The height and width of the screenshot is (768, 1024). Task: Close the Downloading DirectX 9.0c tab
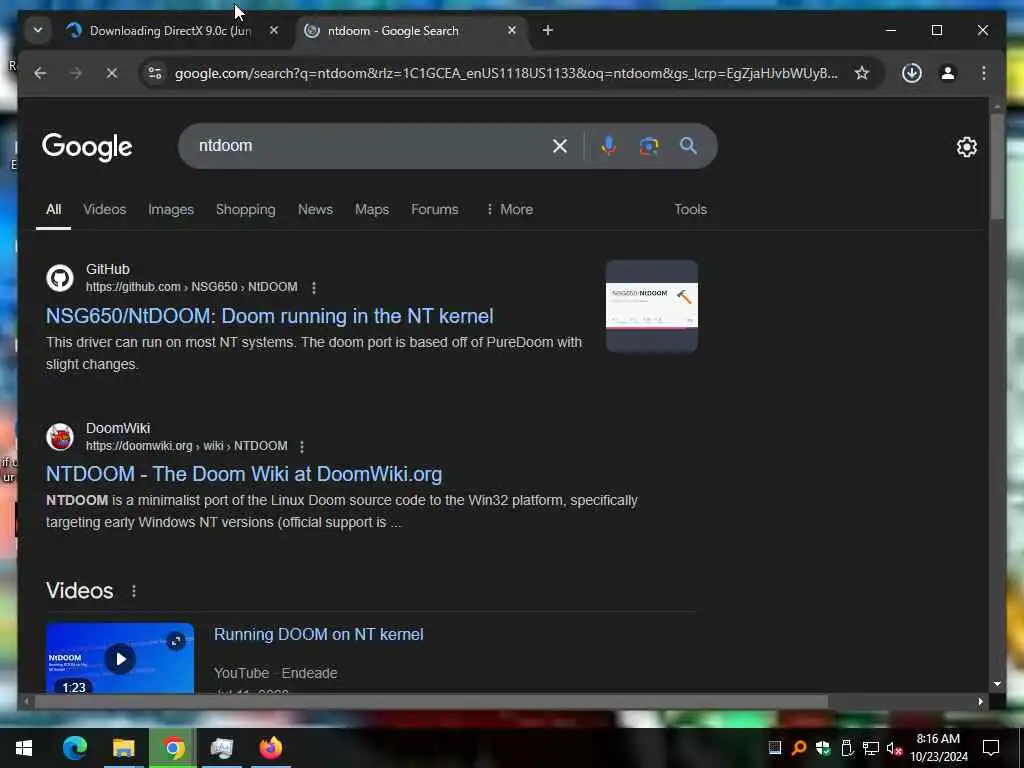274,30
